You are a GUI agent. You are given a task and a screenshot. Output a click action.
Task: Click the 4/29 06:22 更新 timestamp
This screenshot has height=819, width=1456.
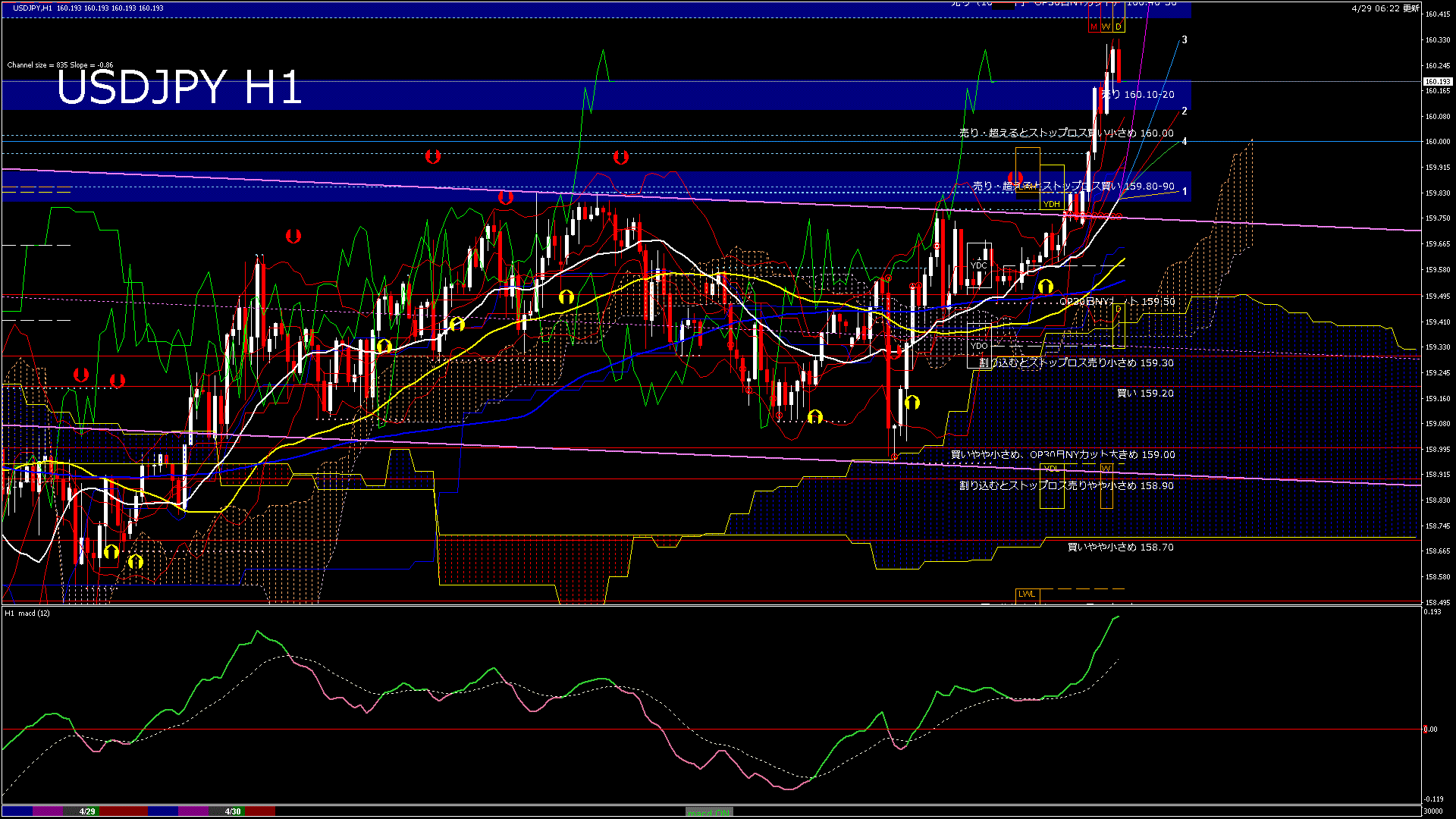[1385, 8]
